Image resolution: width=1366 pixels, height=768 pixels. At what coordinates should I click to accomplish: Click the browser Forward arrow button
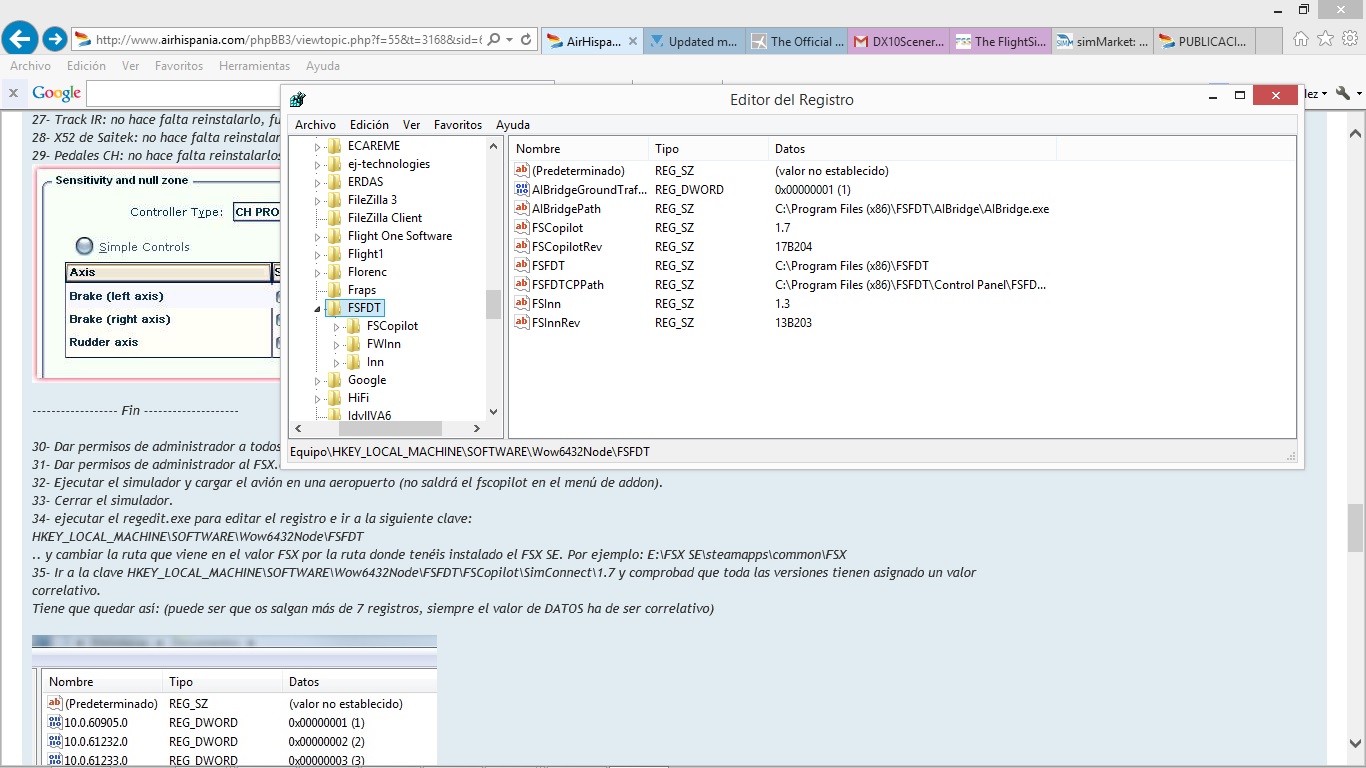click(x=55, y=40)
